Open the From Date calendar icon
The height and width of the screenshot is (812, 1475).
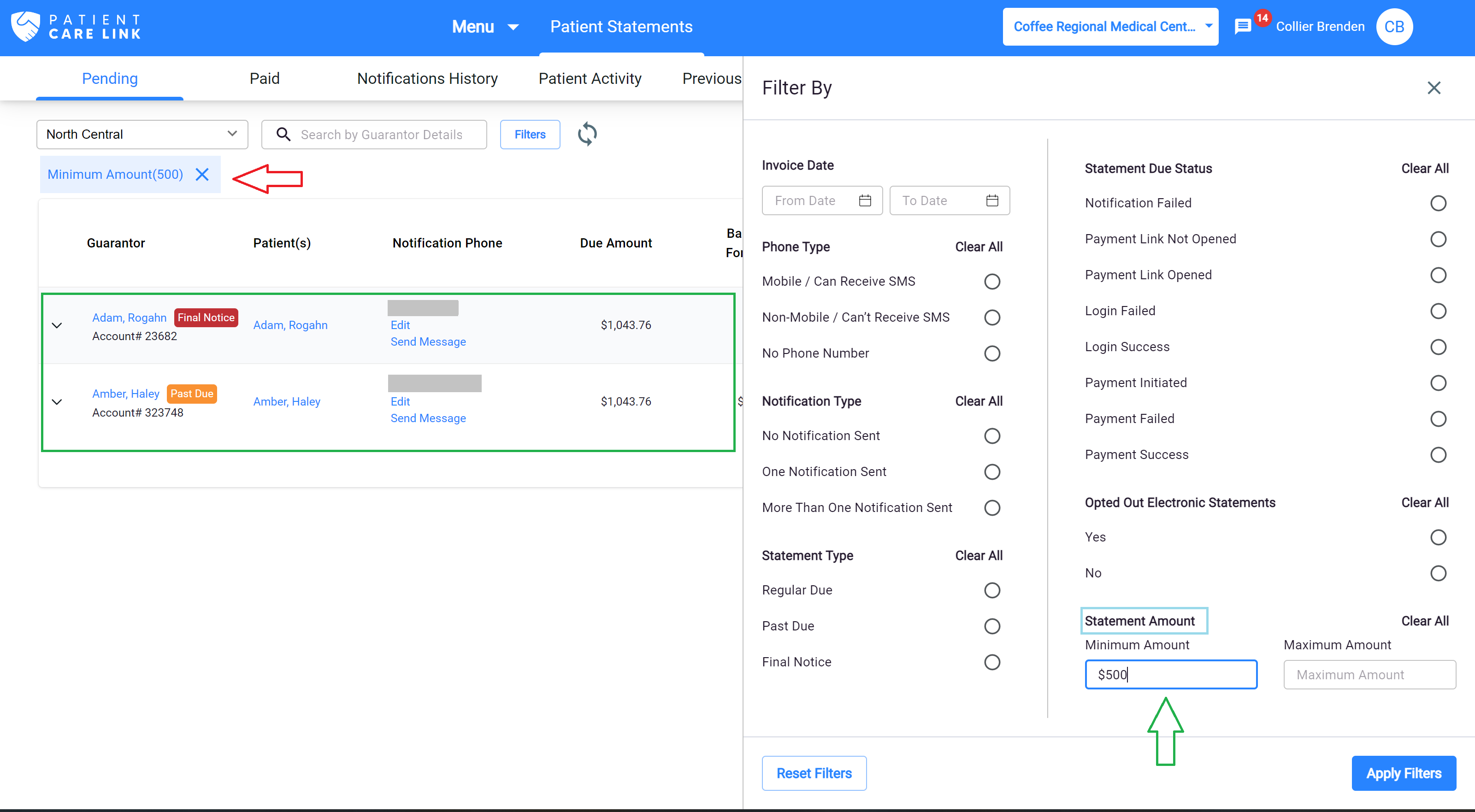click(x=865, y=200)
